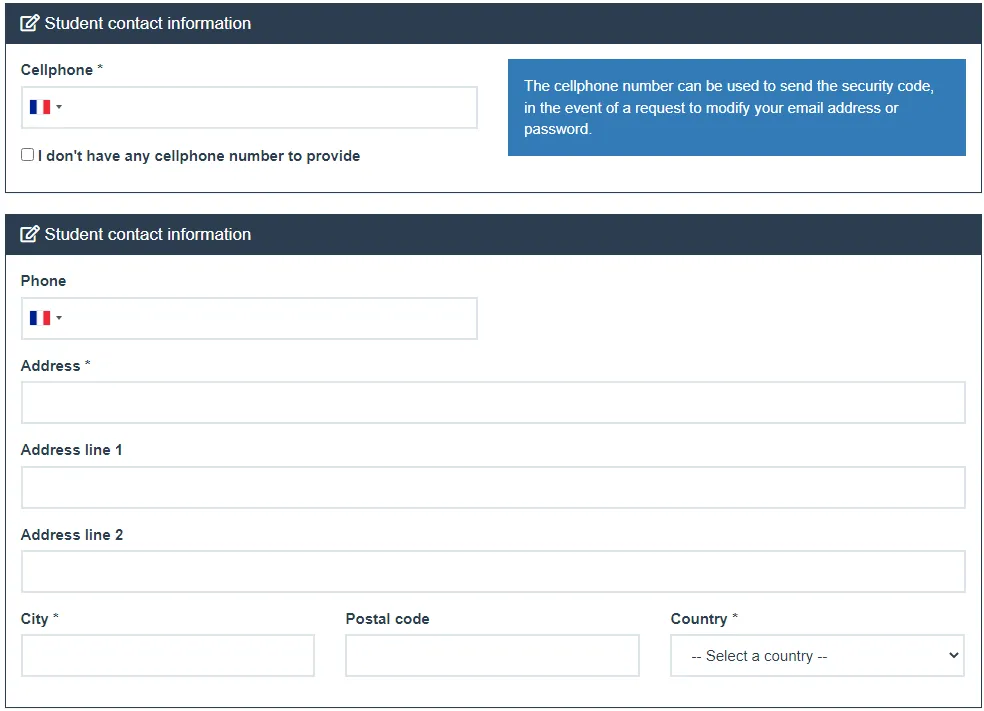Click the Postal code field label
Viewport: 984px width, 711px height.
coord(387,619)
